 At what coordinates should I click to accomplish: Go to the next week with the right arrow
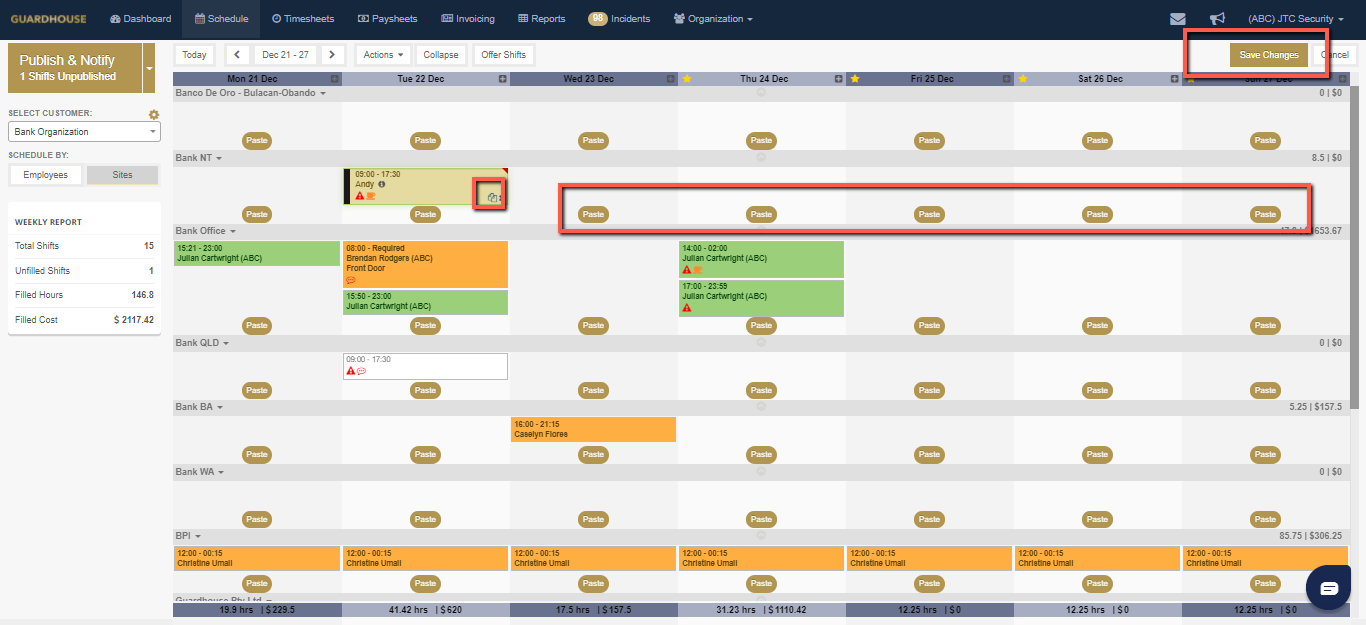(333, 55)
